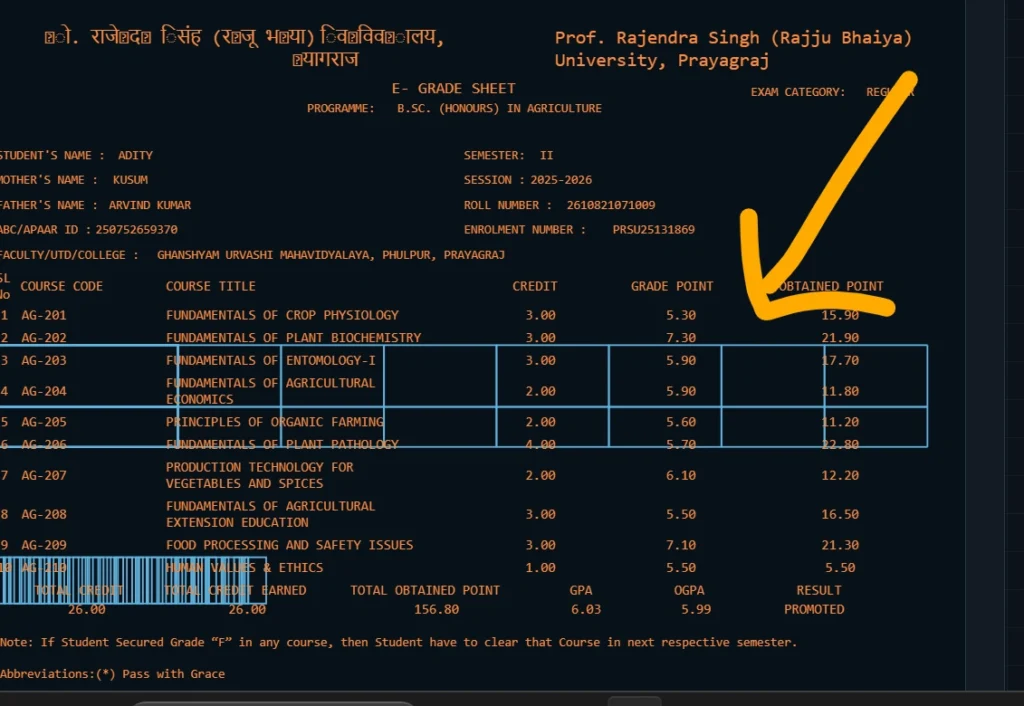Click "FOOD PROCESSING AND SAFETY ISSUES" course title
The height and width of the screenshot is (706, 1024).
(x=289, y=545)
